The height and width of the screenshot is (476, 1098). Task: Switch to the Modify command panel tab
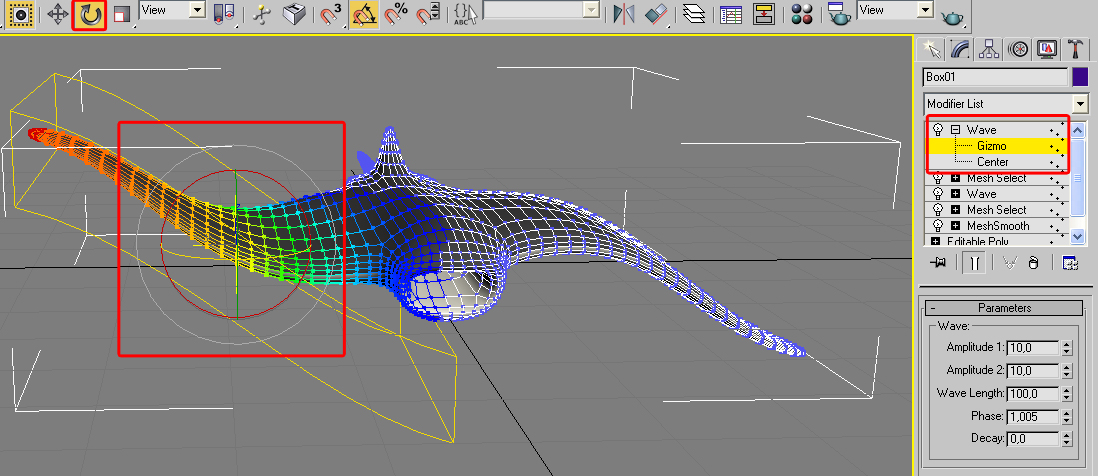(x=959, y=49)
